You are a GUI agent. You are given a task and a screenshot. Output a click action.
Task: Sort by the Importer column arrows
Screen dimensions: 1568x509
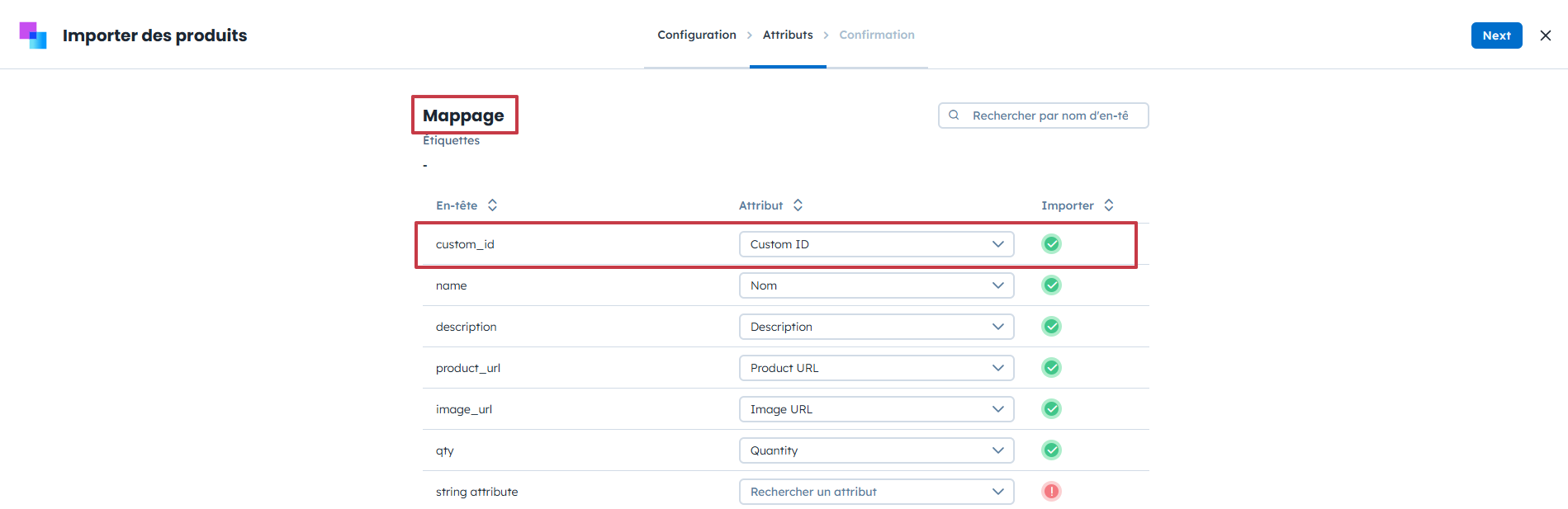(x=1109, y=205)
